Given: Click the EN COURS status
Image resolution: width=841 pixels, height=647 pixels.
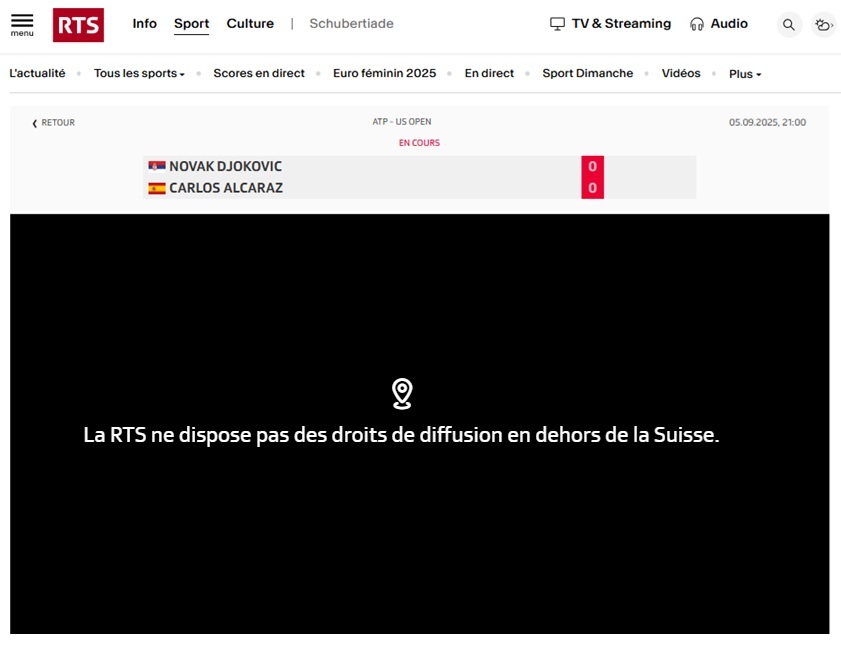Looking at the screenshot, I should coord(419,143).
